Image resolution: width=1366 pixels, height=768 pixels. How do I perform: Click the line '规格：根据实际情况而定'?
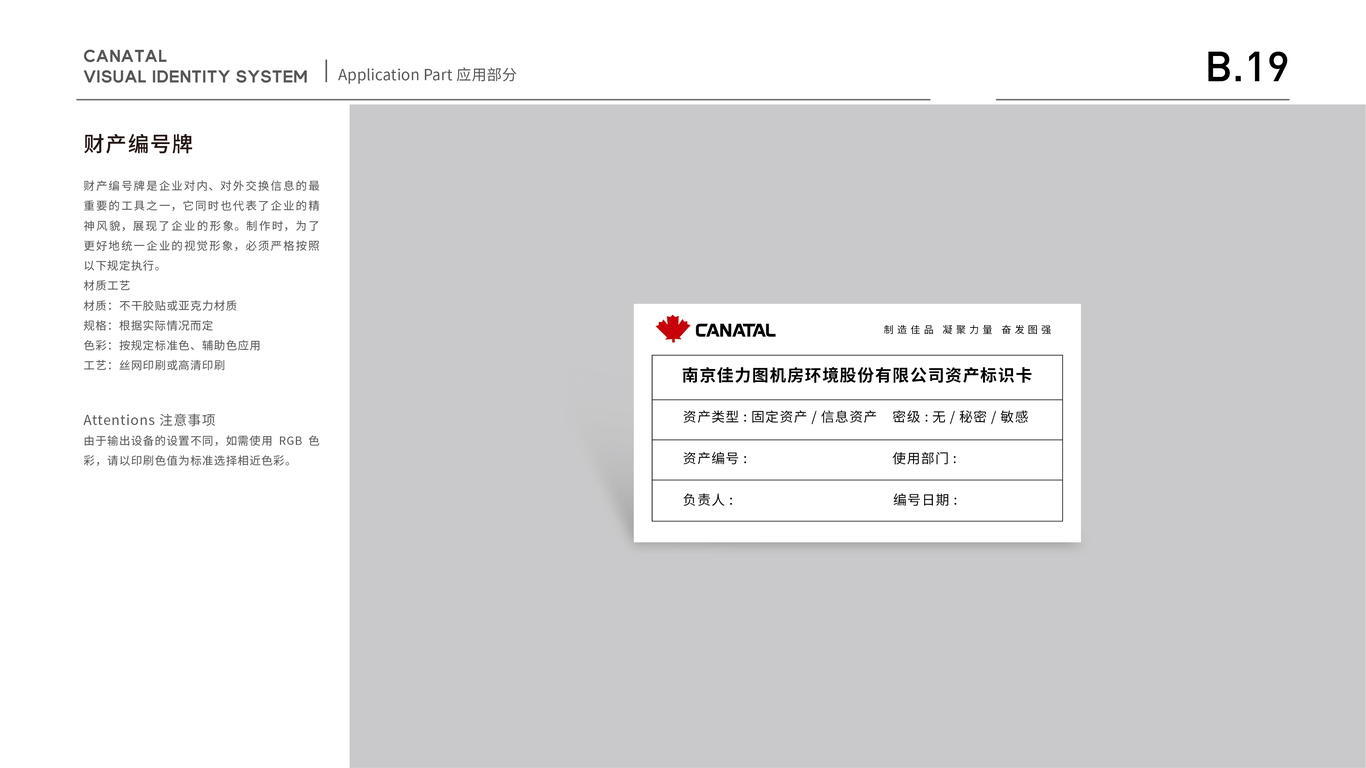pos(148,325)
